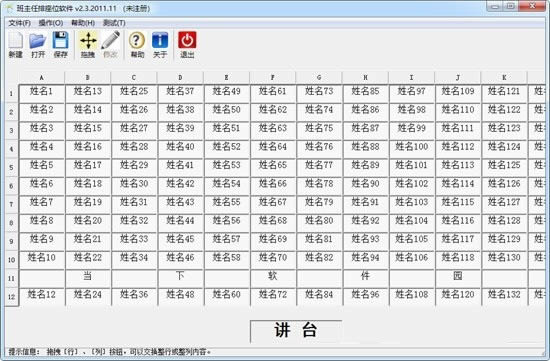Click the 新建 new file icon
Image resolution: width=550 pixels, height=361 pixels.
pos(15,45)
